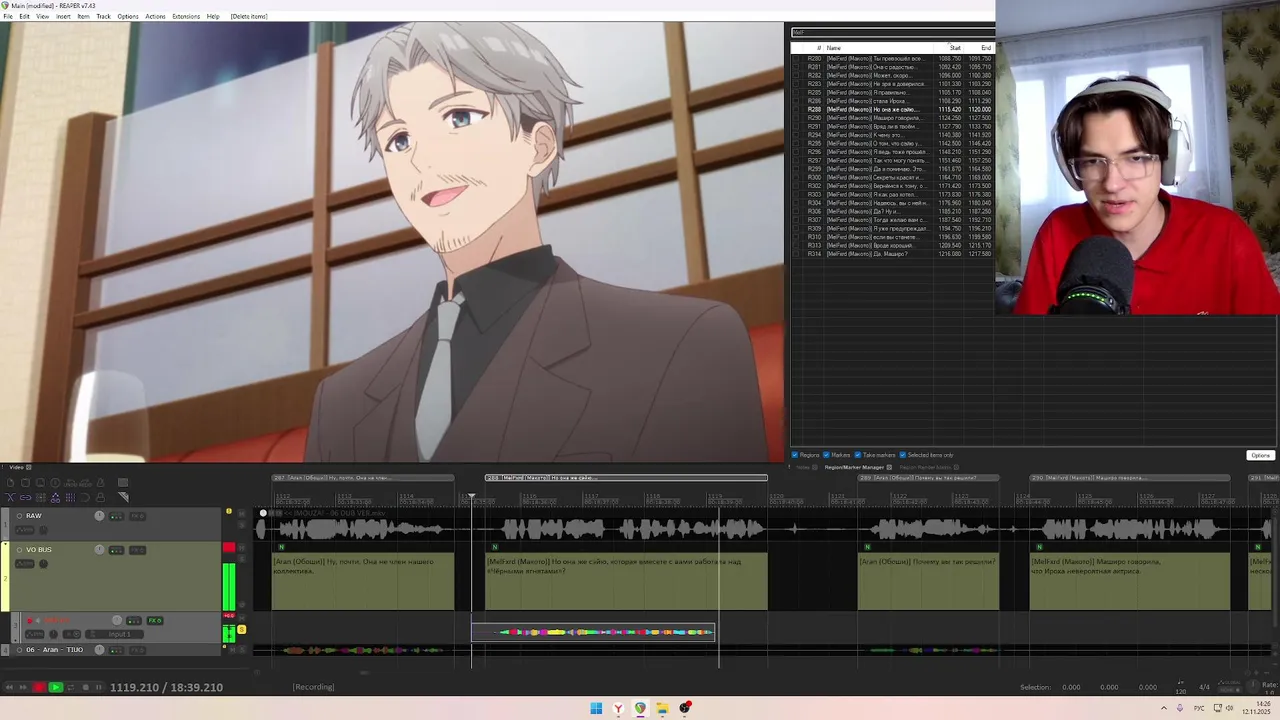Viewport: 1280px width, 720px height.
Task: Click the filter field in Region Manager
Action: [893, 32]
